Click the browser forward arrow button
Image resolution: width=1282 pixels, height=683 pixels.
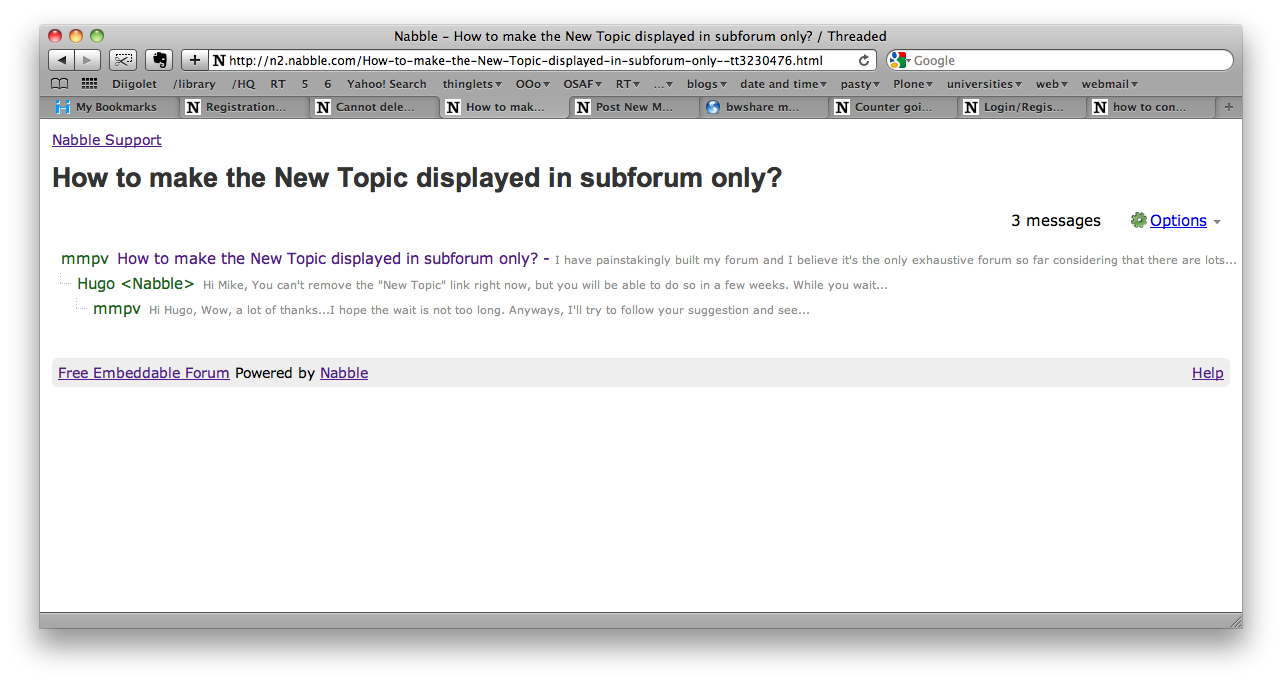click(88, 60)
